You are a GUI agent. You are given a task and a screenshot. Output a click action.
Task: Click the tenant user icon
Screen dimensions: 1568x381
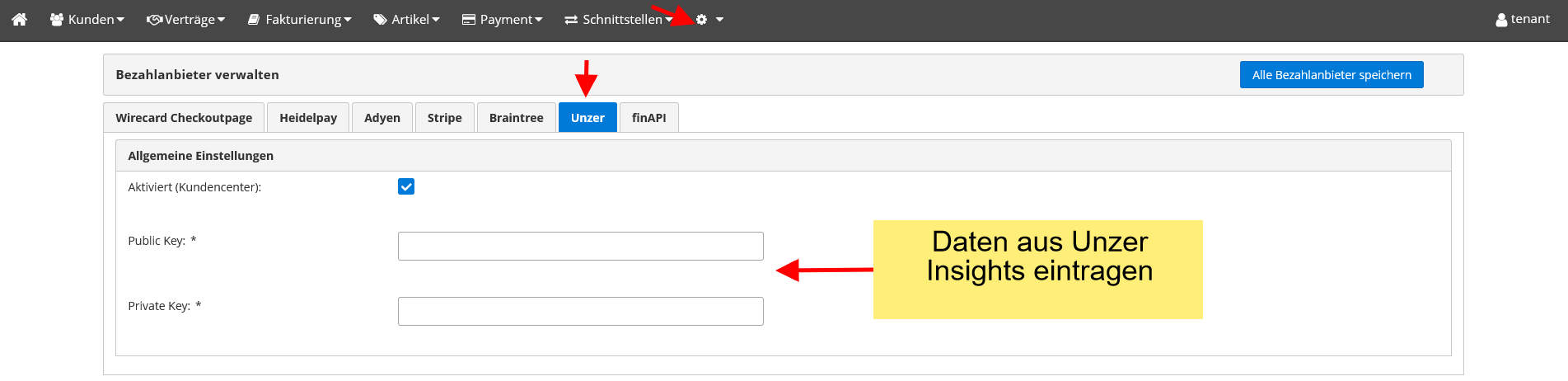1501,19
